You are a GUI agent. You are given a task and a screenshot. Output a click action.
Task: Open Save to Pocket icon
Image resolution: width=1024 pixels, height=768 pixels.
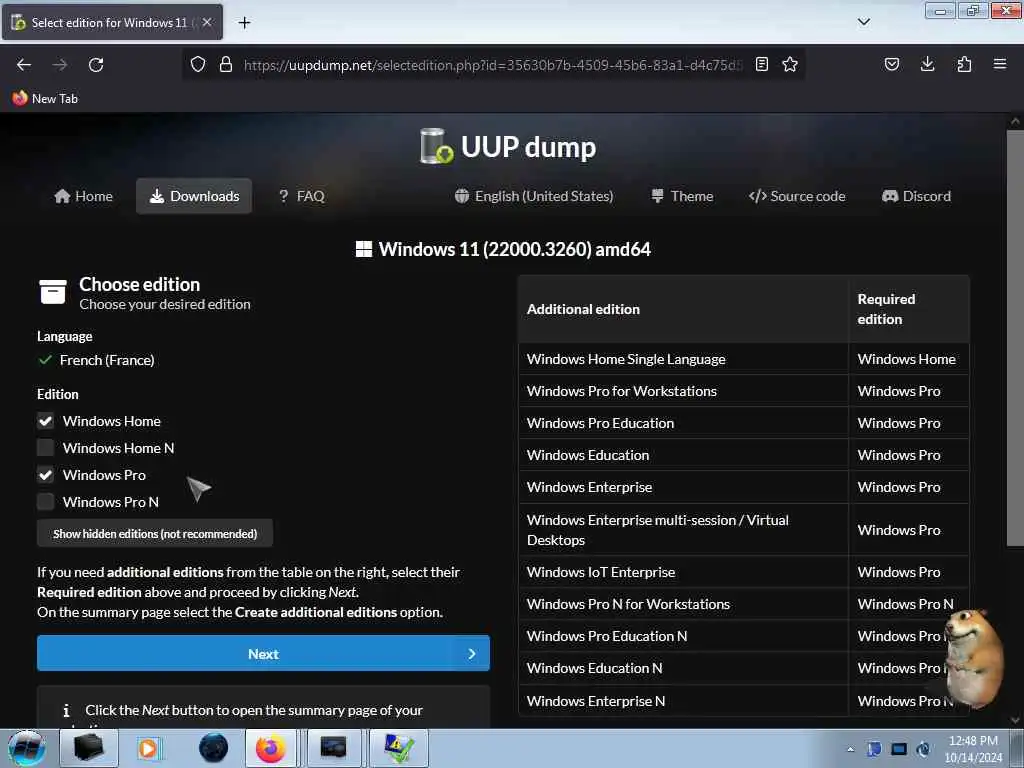[x=891, y=64]
